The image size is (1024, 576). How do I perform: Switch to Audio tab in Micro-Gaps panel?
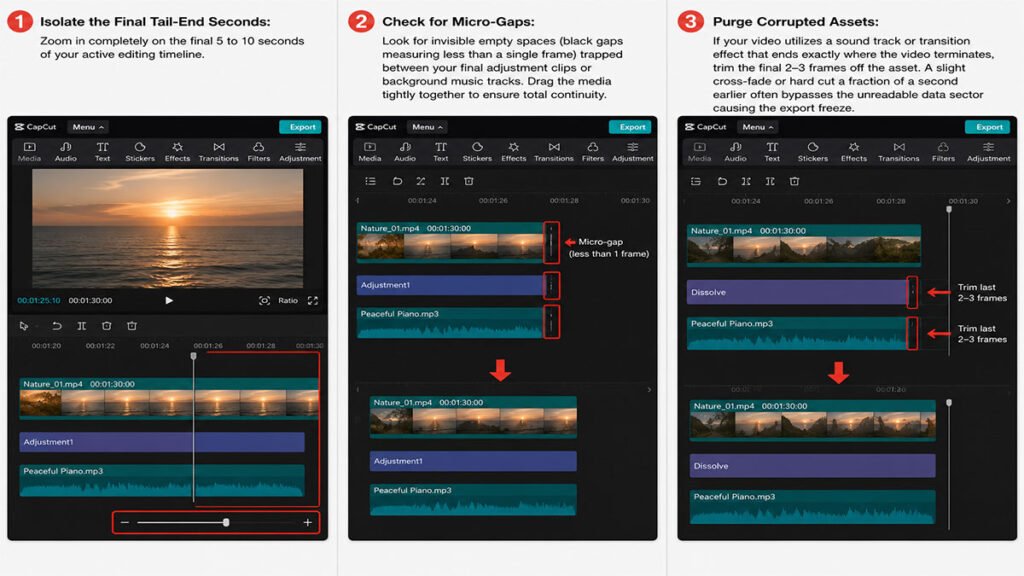(405, 152)
